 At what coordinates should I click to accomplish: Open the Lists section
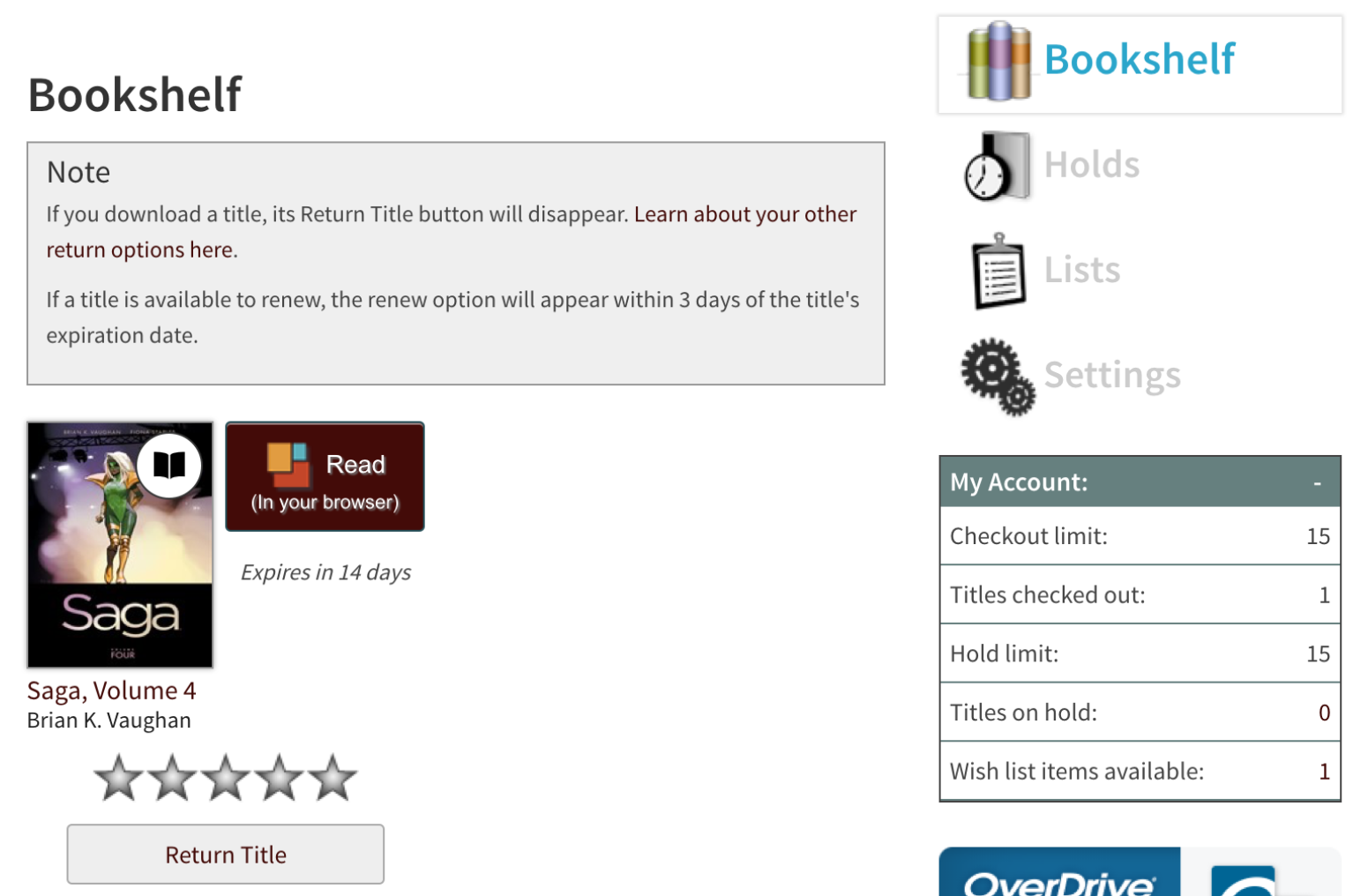click(x=1082, y=270)
